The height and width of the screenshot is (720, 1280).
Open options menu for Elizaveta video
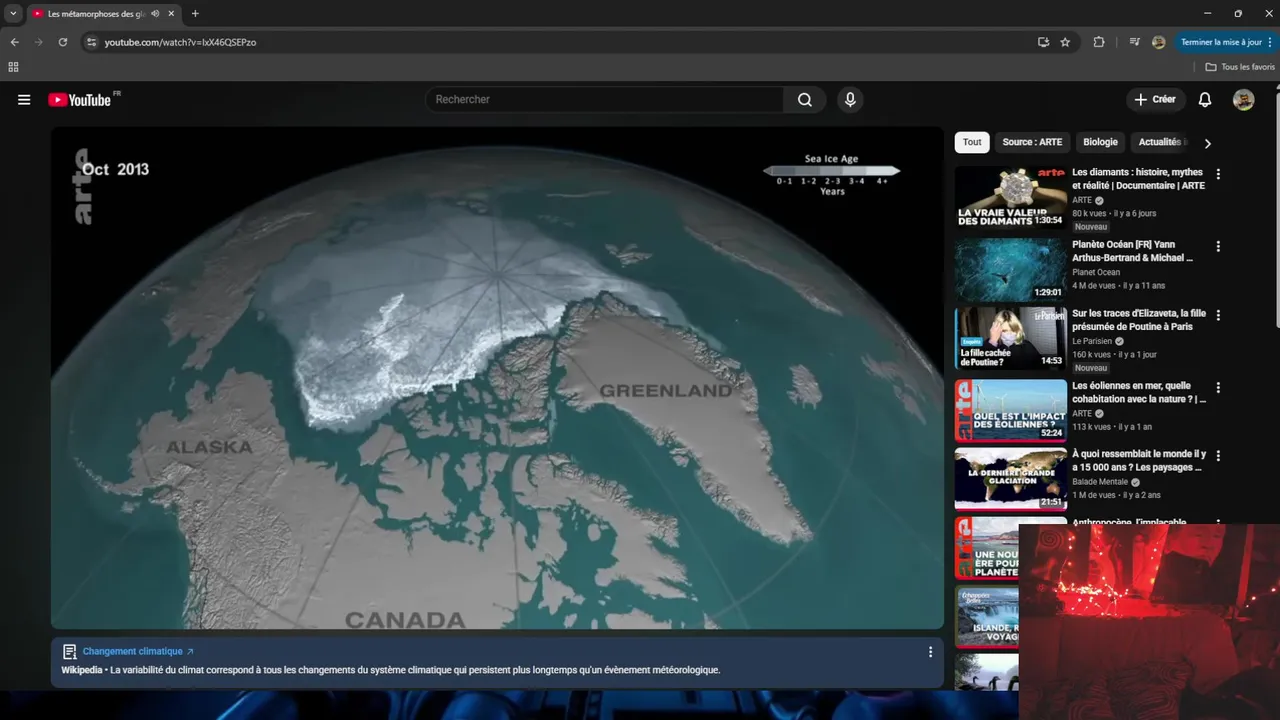[1218, 315]
